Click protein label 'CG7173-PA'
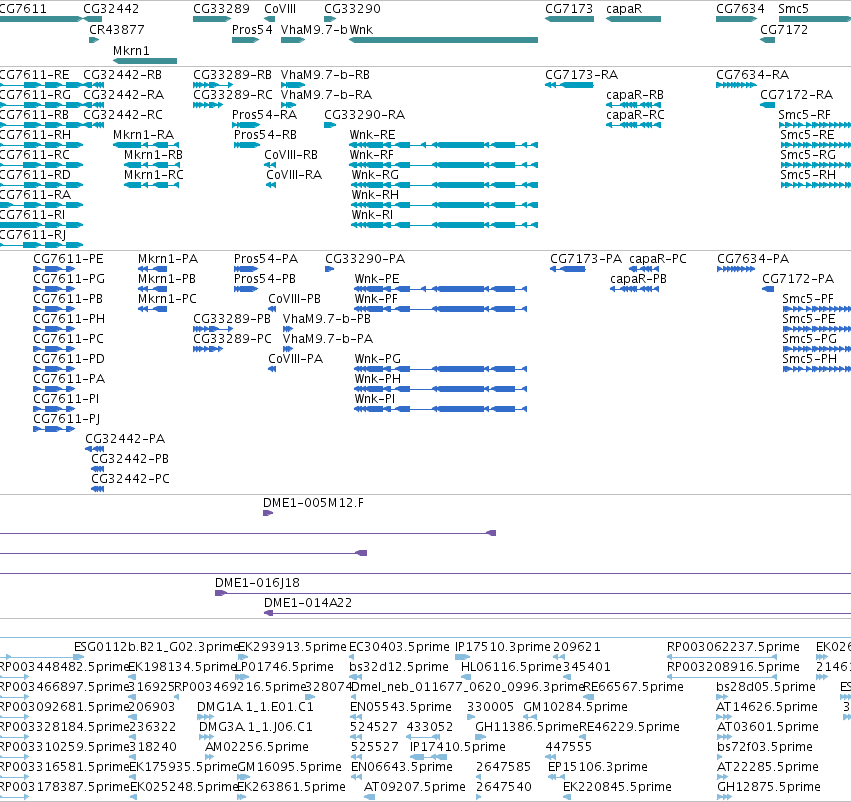Screen dimensions: 851x802 [586, 259]
